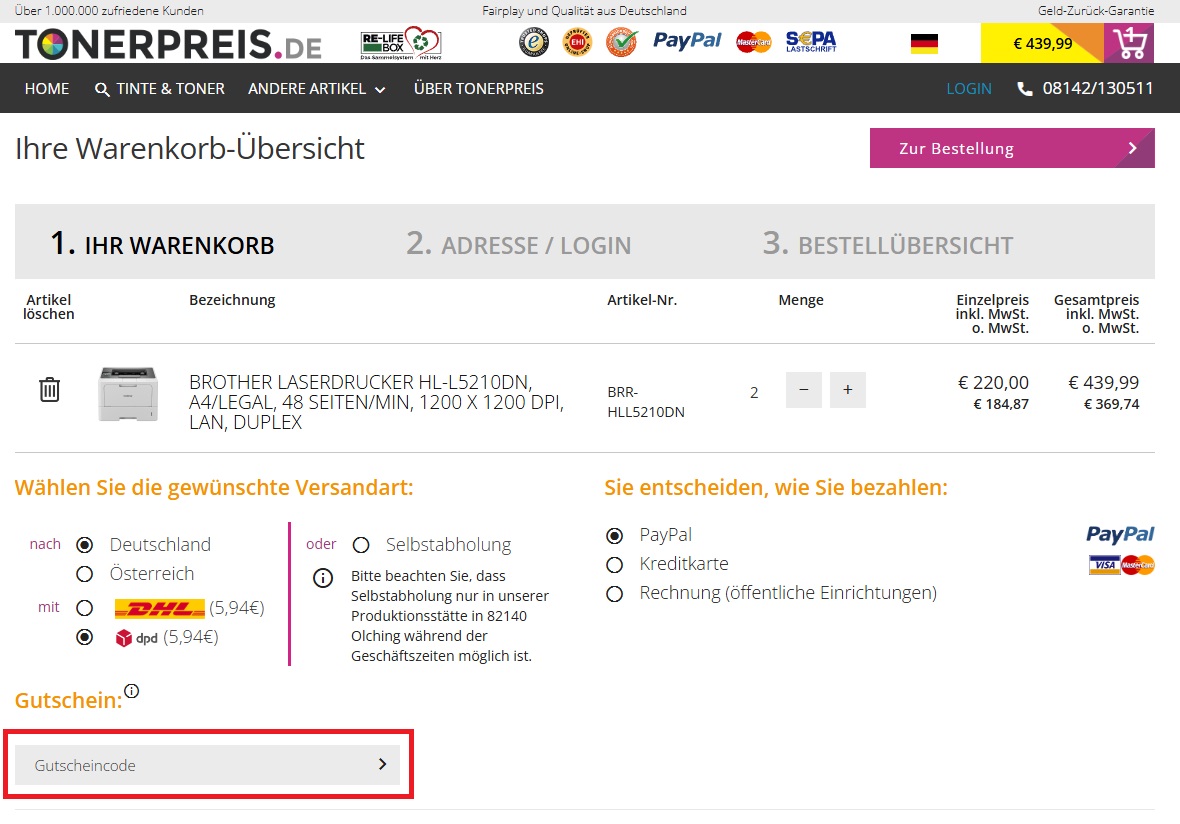Submit voucher with the arrow chevron
The width and height of the screenshot is (1180, 824).
[382, 765]
